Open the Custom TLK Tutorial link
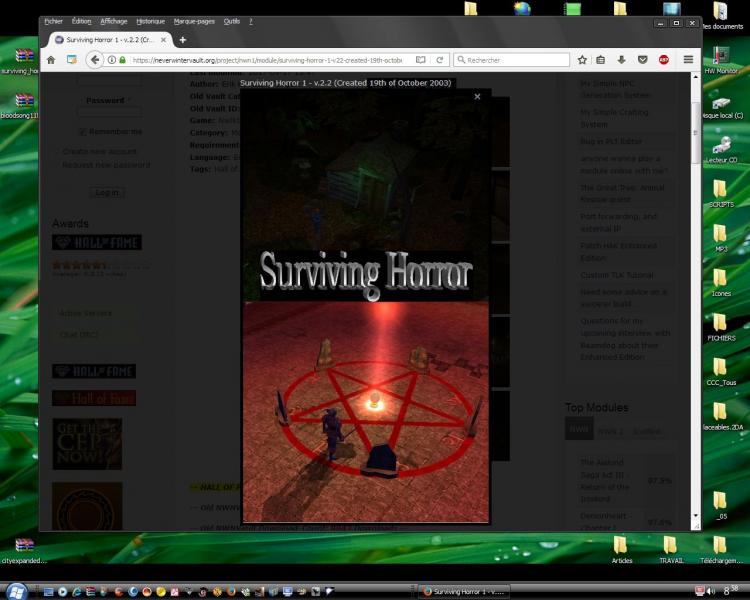 tap(617, 275)
